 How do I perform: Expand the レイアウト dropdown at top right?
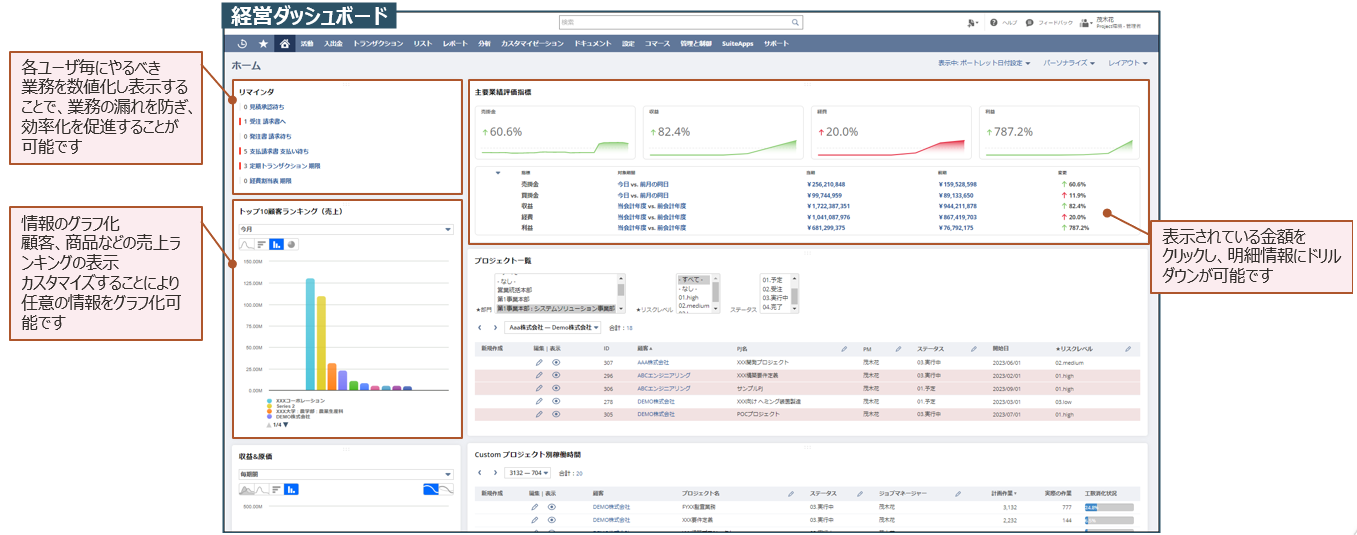pos(1128,63)
